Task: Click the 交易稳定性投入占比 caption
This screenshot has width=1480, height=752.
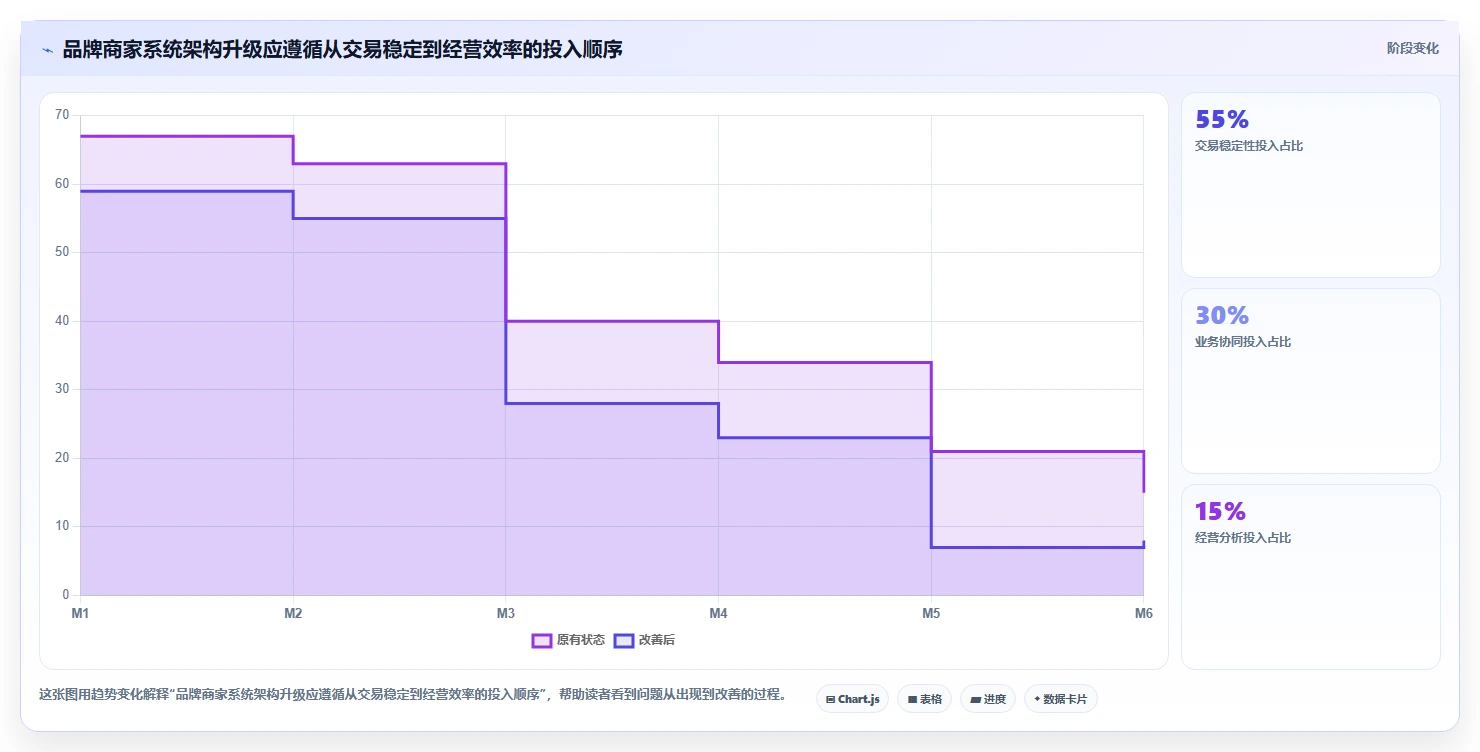Action: (x=1249, y=146)
